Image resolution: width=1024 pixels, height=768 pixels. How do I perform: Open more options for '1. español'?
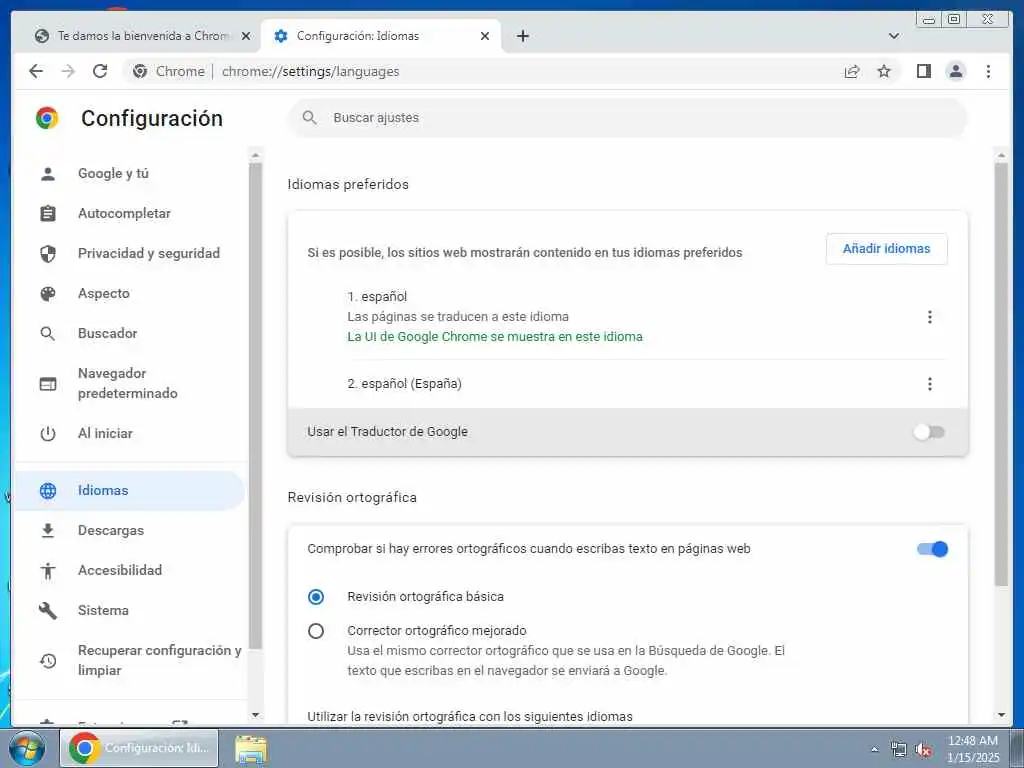929,317
